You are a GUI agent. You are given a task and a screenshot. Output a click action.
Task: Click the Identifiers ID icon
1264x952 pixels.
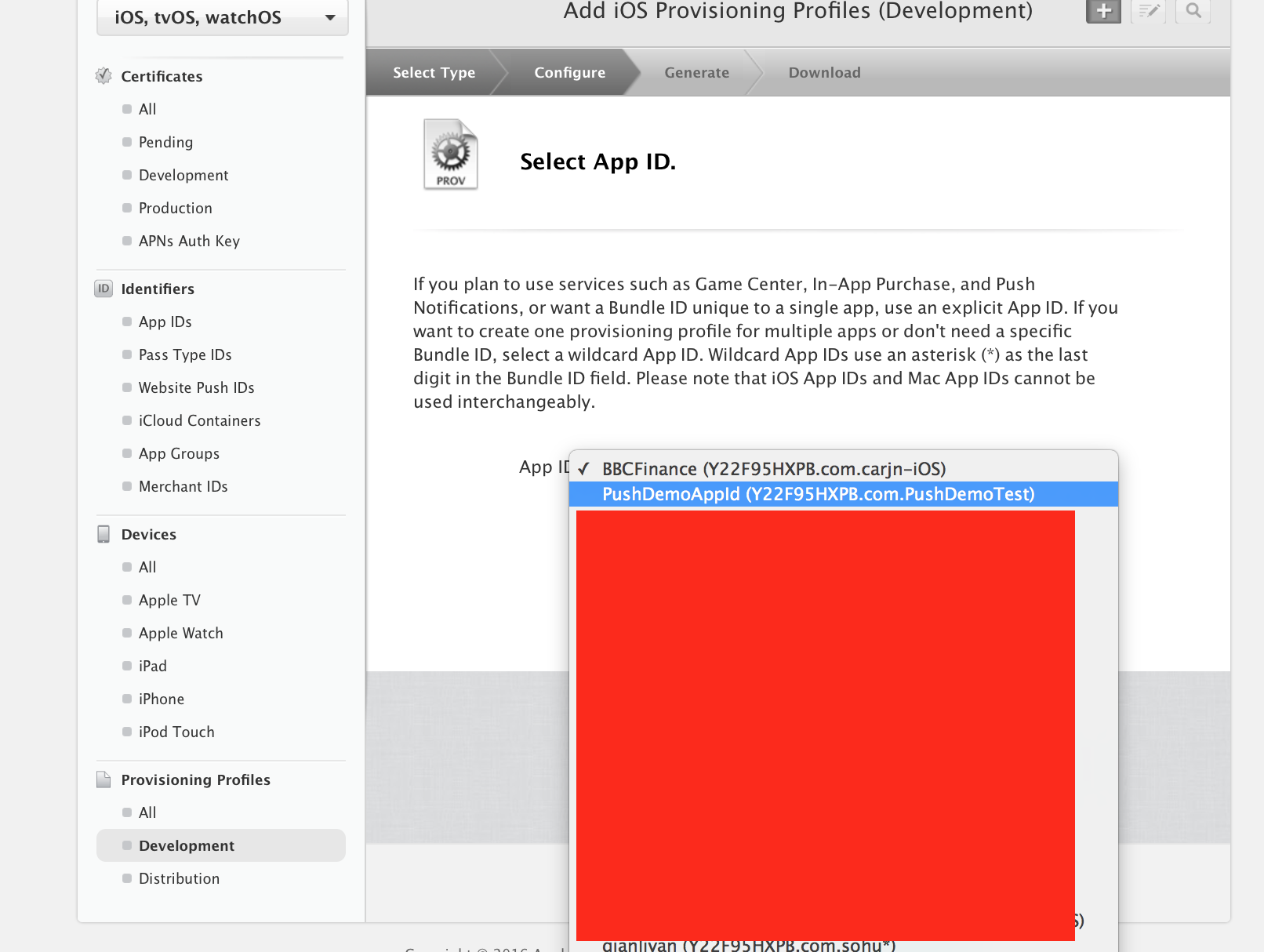pyautogui.click(x=104, y=289)
